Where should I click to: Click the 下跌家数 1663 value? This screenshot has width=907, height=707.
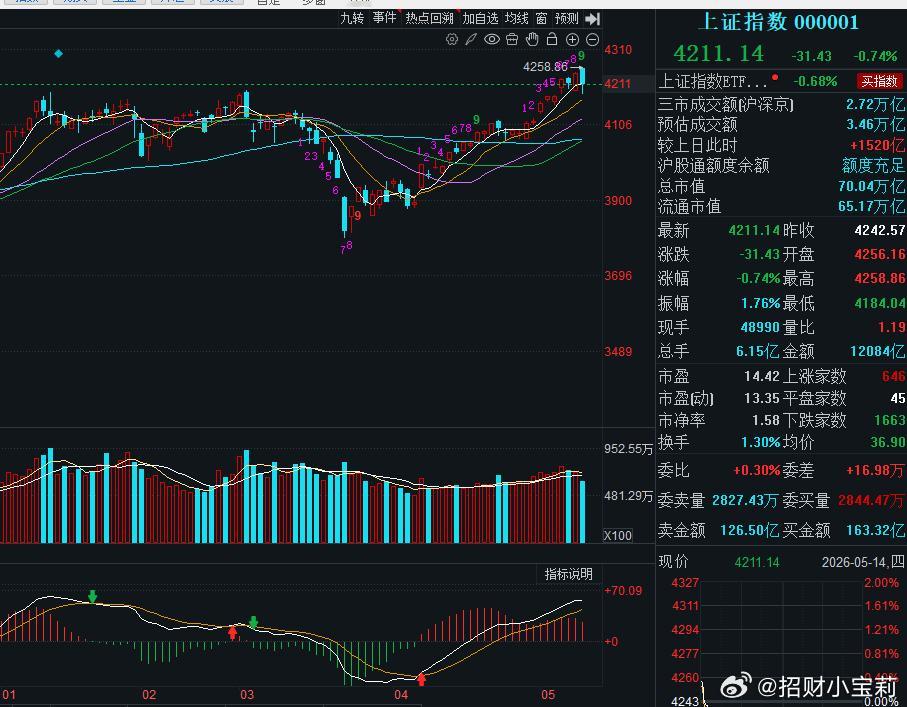click(x=890, y=420)
